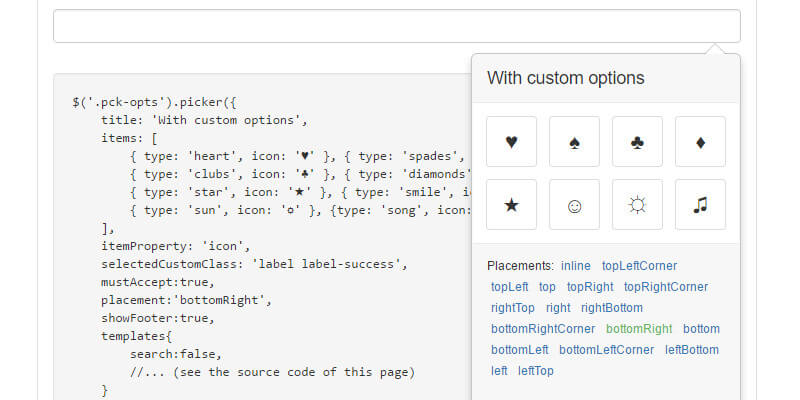This screenshot has height=400, width=800.
Task: Change placement to bottomLeftCorner
Action: [606, 350]
